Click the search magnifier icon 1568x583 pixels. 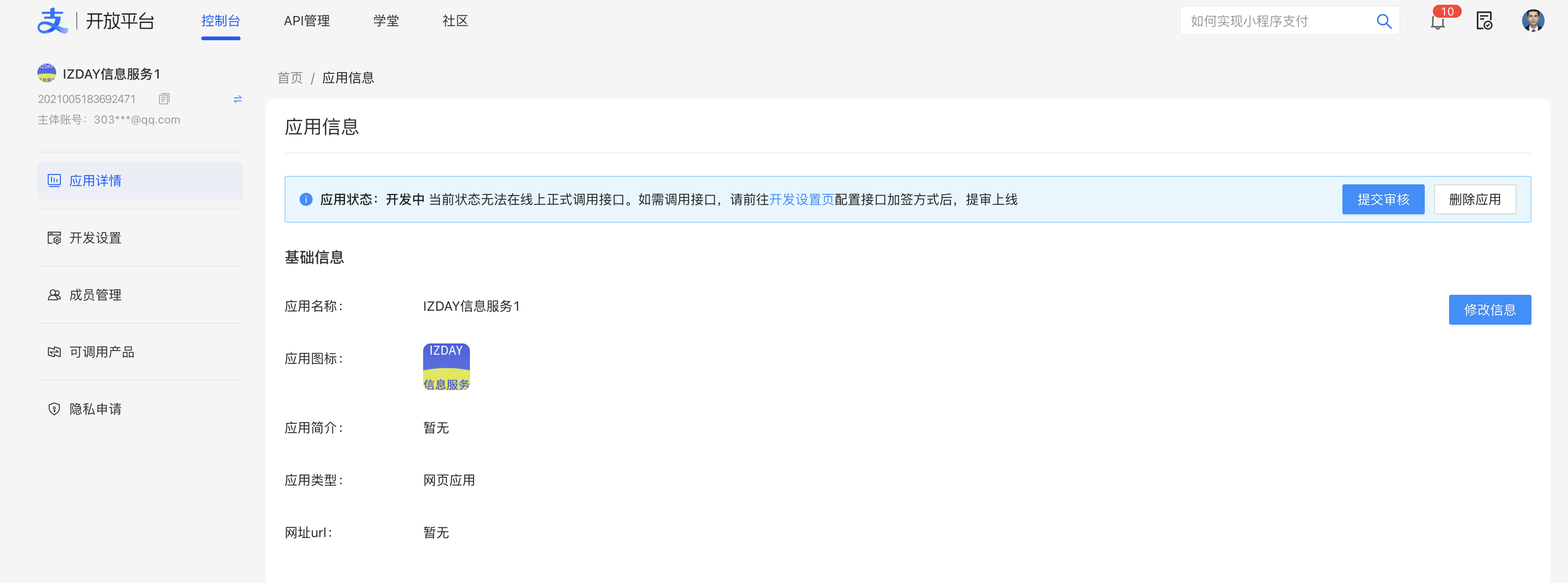tap(1384, 22)
